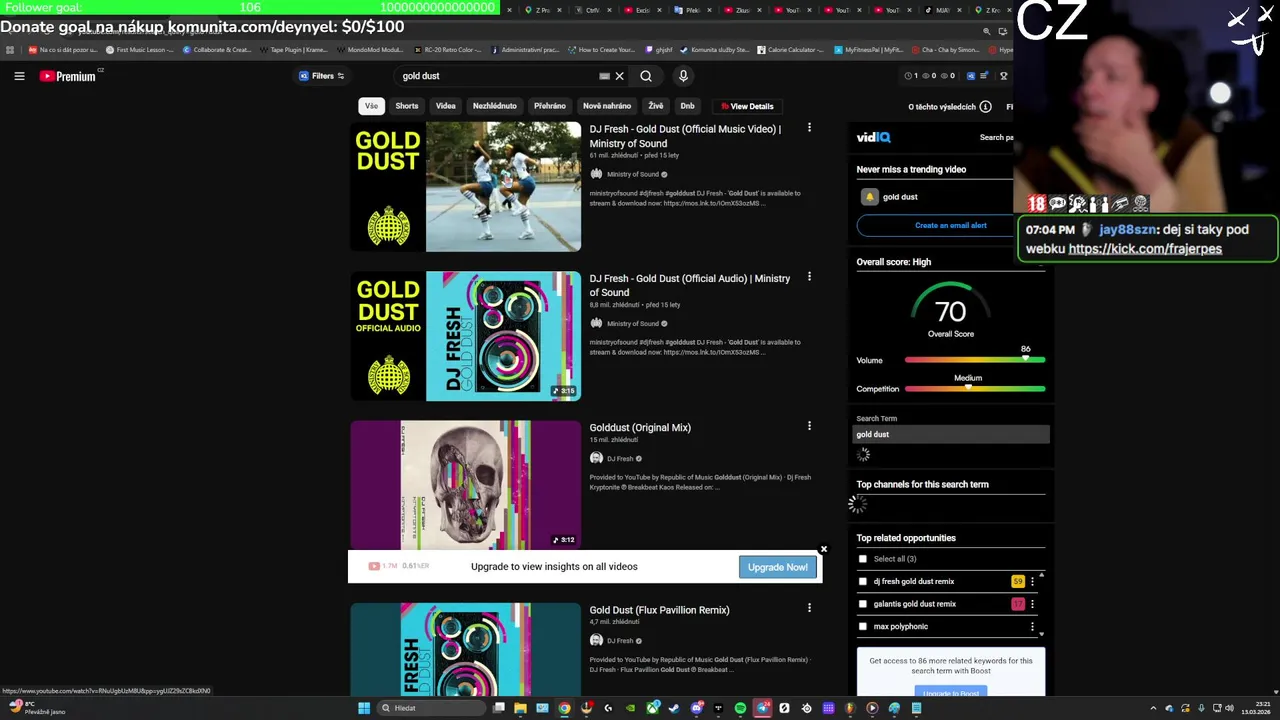Click the taskbar 'Hledat' search box

430,708
